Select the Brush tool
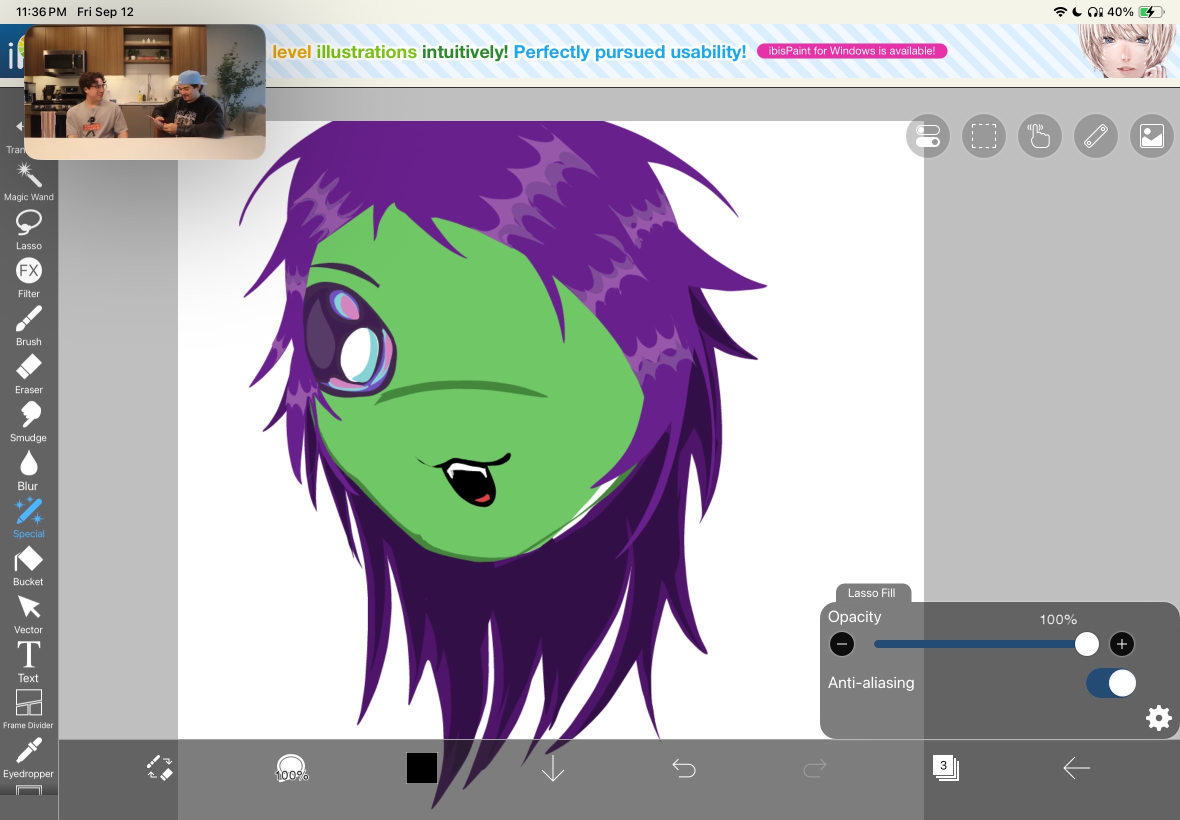The width and height of the screenshot is (1180, 820). (29, 326)
